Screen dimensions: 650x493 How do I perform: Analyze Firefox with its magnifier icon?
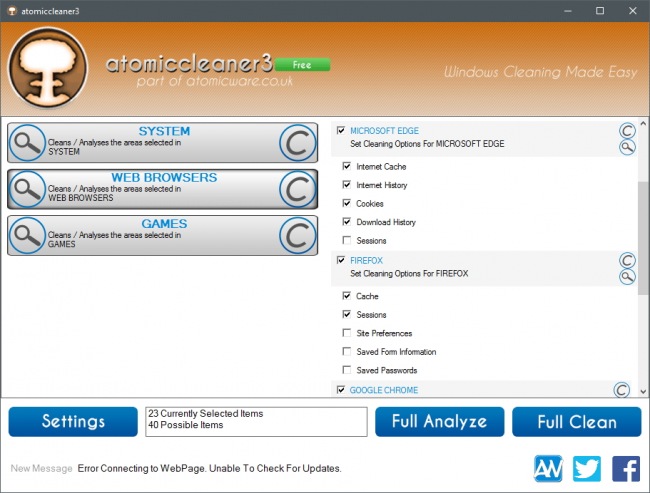tap(627, 277)
